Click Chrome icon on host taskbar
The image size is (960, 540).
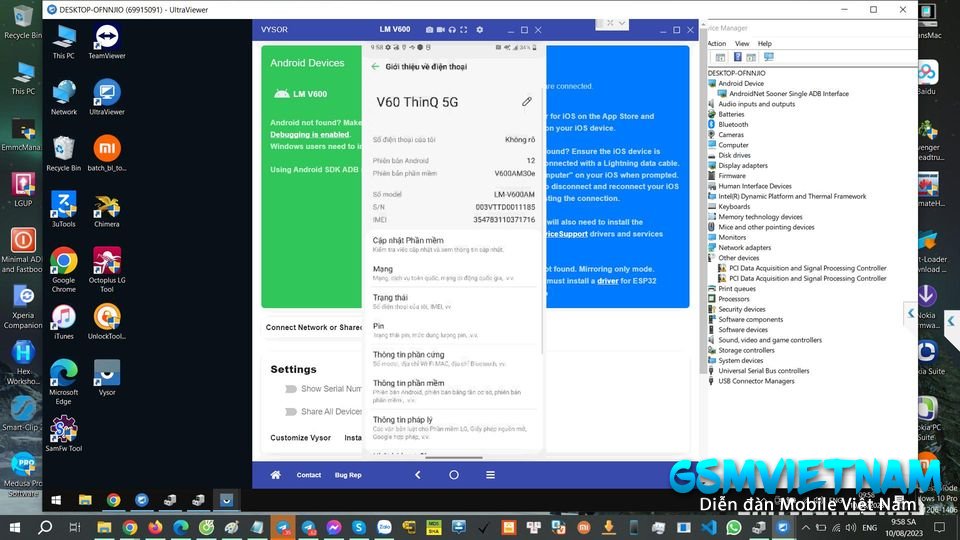point(130,527)
